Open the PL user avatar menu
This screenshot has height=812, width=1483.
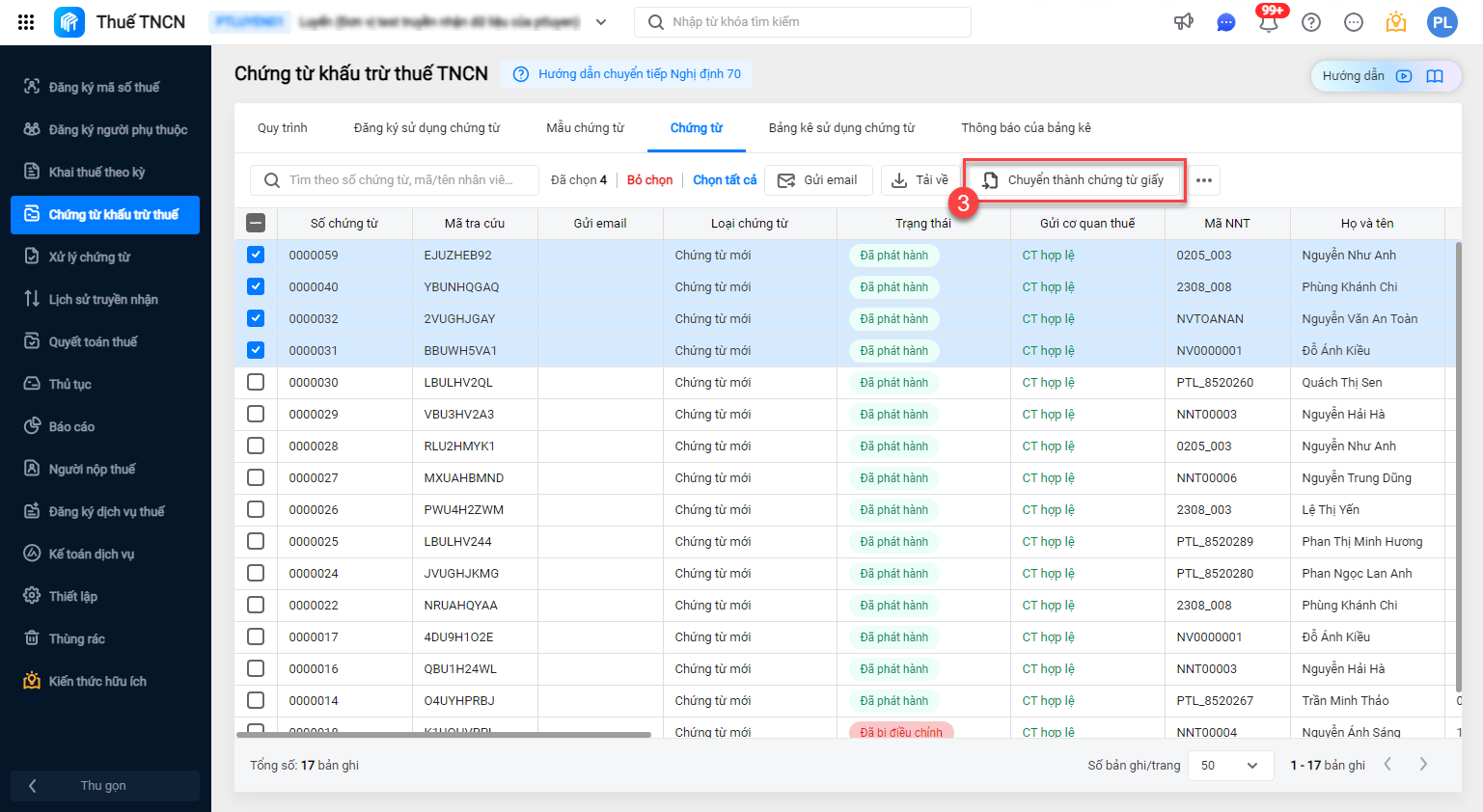point(1442,22)
